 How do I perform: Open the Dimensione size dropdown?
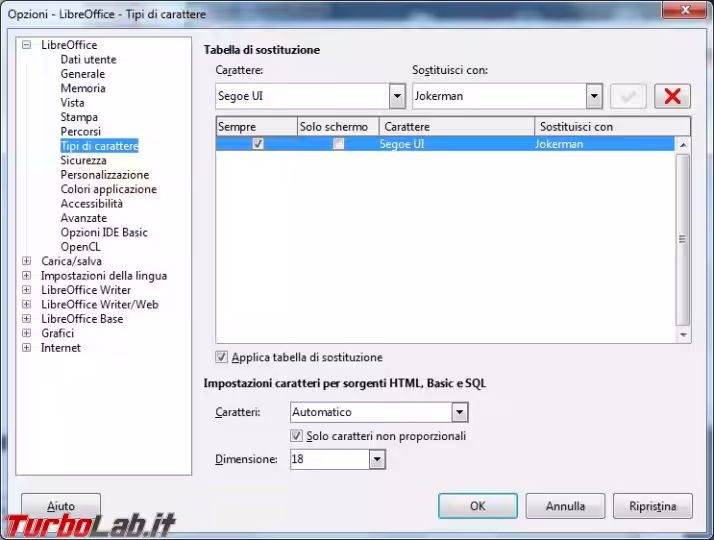point(377,459)
